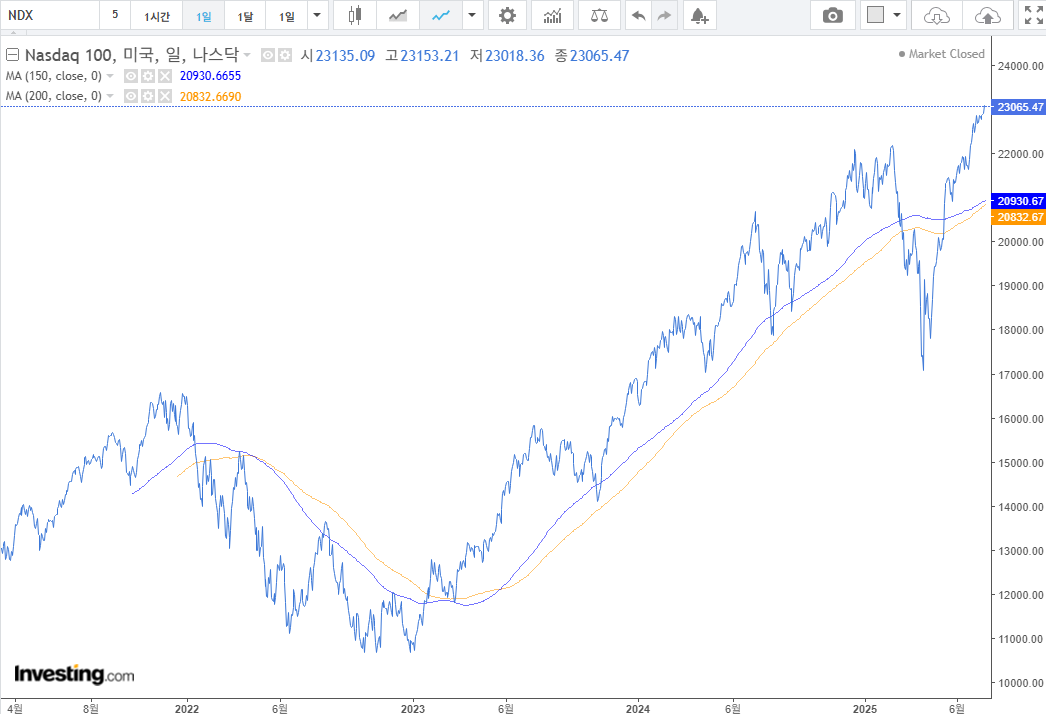
Task: Open MA 150 settings gear
Action: 147,76
